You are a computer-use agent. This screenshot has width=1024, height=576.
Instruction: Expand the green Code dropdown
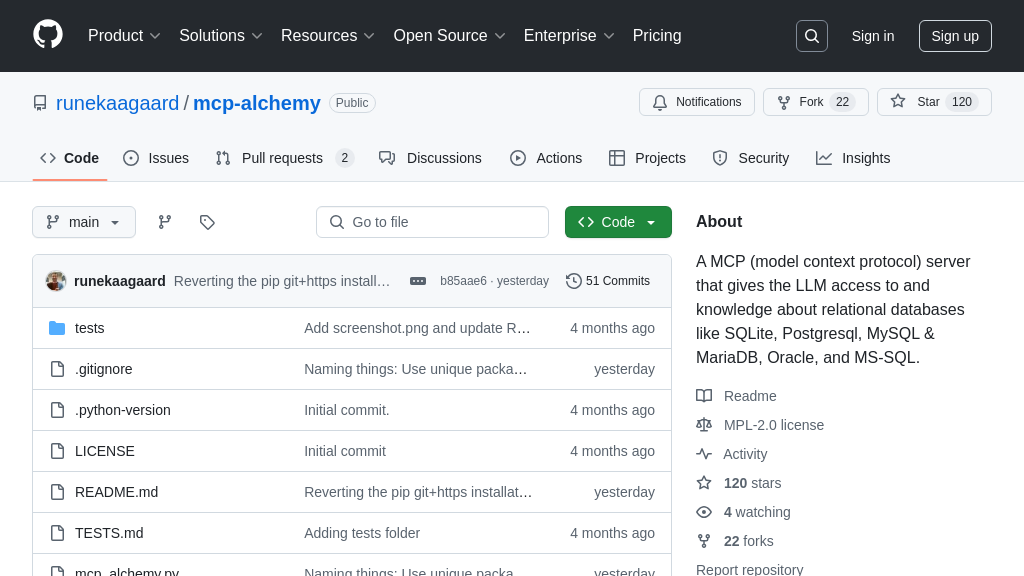[618, 222]
